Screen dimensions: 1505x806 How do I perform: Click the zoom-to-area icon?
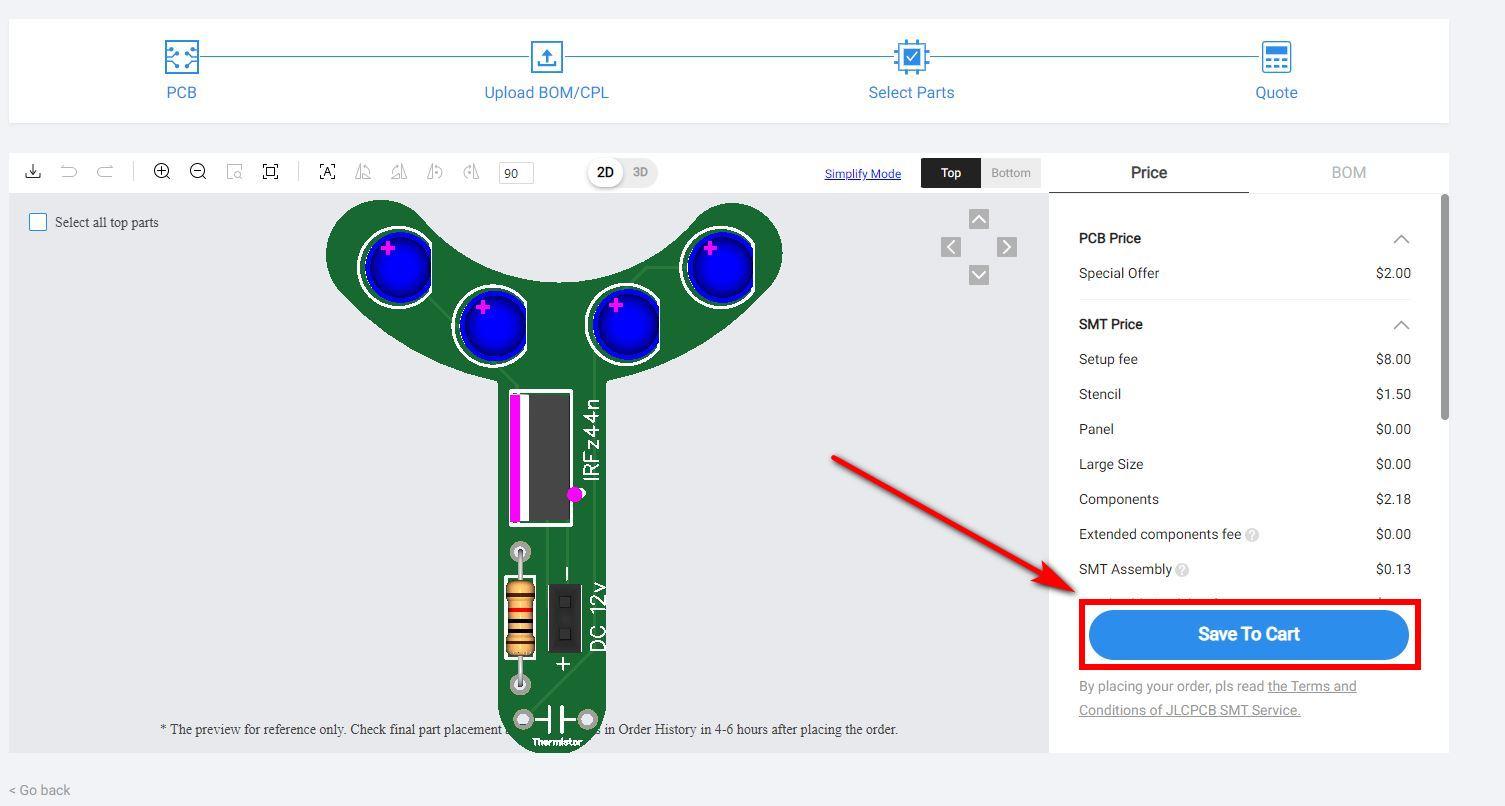pos(234,172)
